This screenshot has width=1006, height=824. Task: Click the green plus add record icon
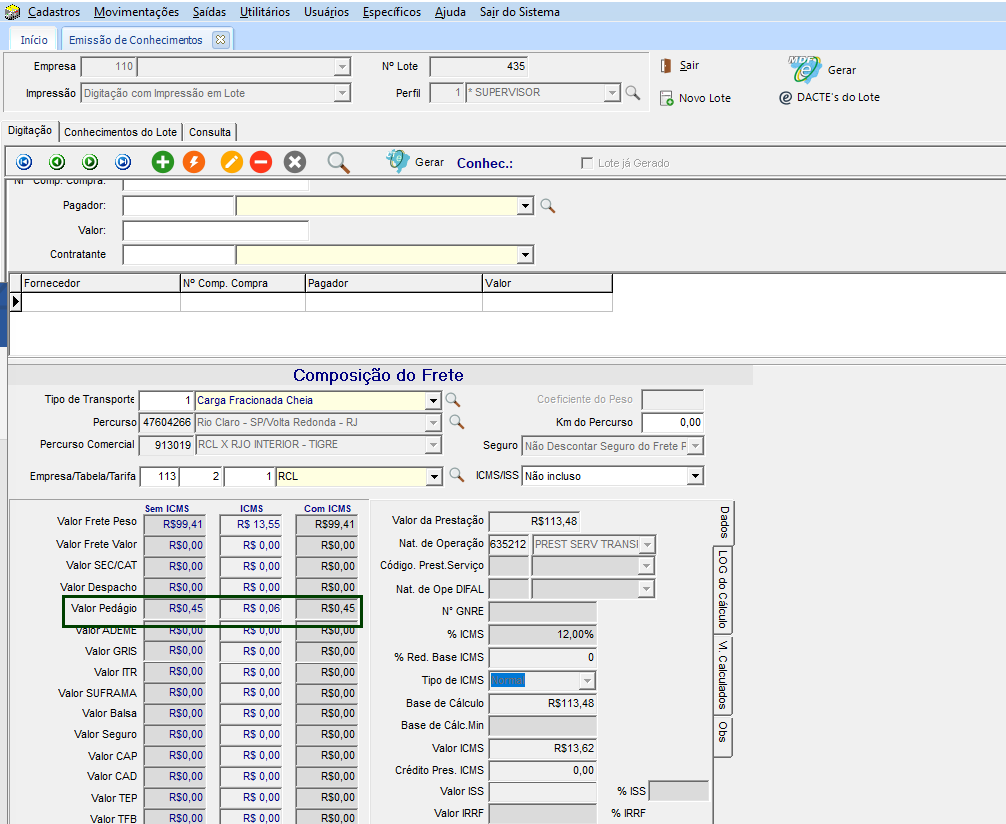(162, 162)
